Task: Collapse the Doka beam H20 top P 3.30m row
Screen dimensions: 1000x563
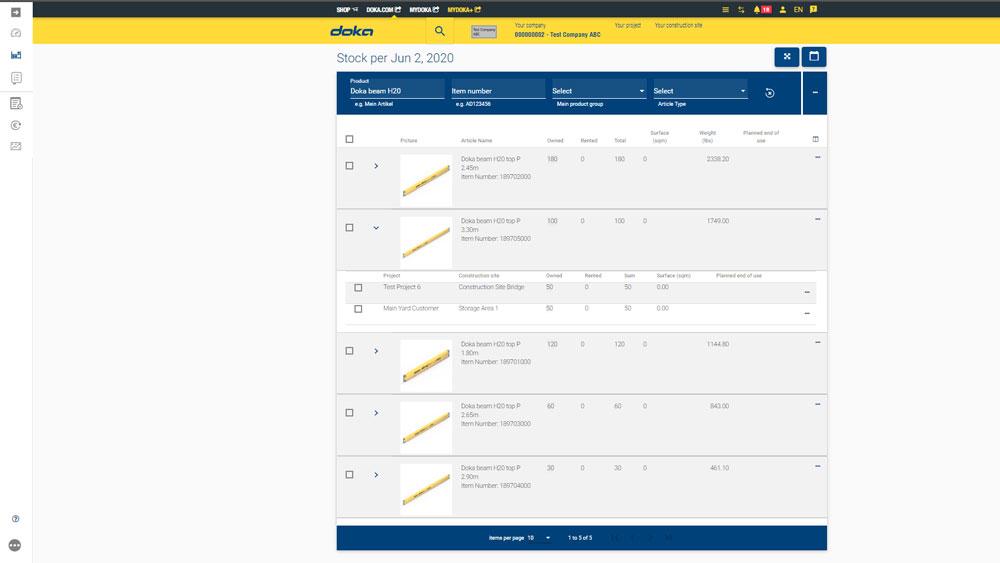Action: [376, 228]
